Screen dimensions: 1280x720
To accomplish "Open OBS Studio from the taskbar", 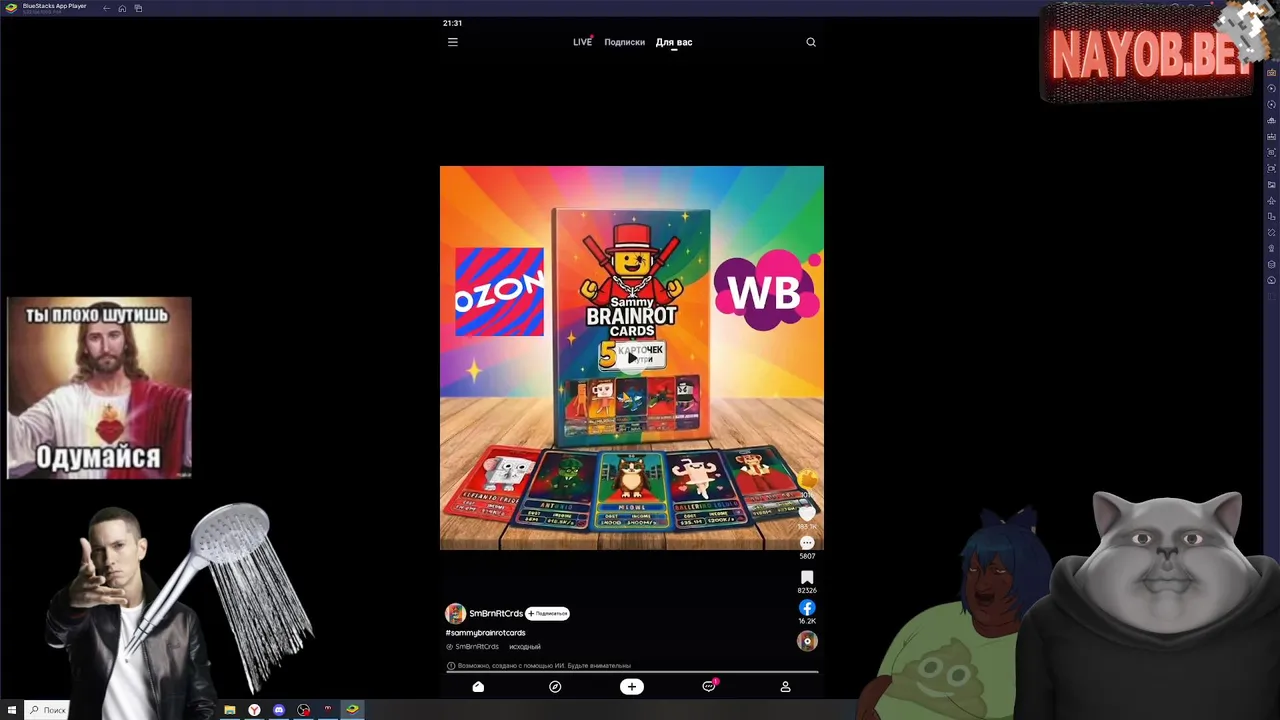I will pyautogui.click(x=303, y=710).
